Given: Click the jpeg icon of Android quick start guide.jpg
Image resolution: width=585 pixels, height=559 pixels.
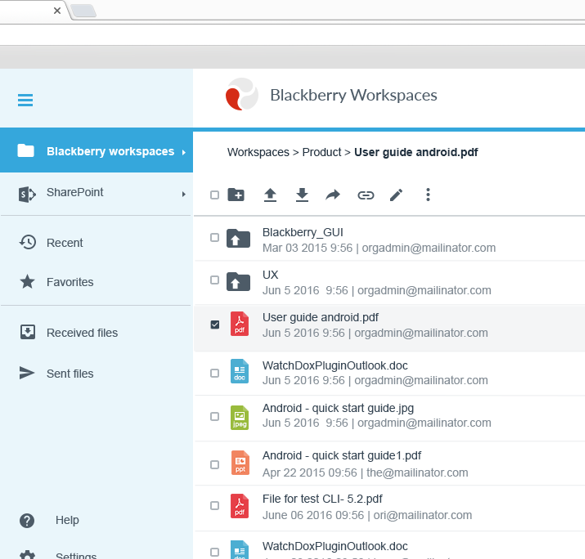Looking at the screenshot, I should [x=240, y=418].
